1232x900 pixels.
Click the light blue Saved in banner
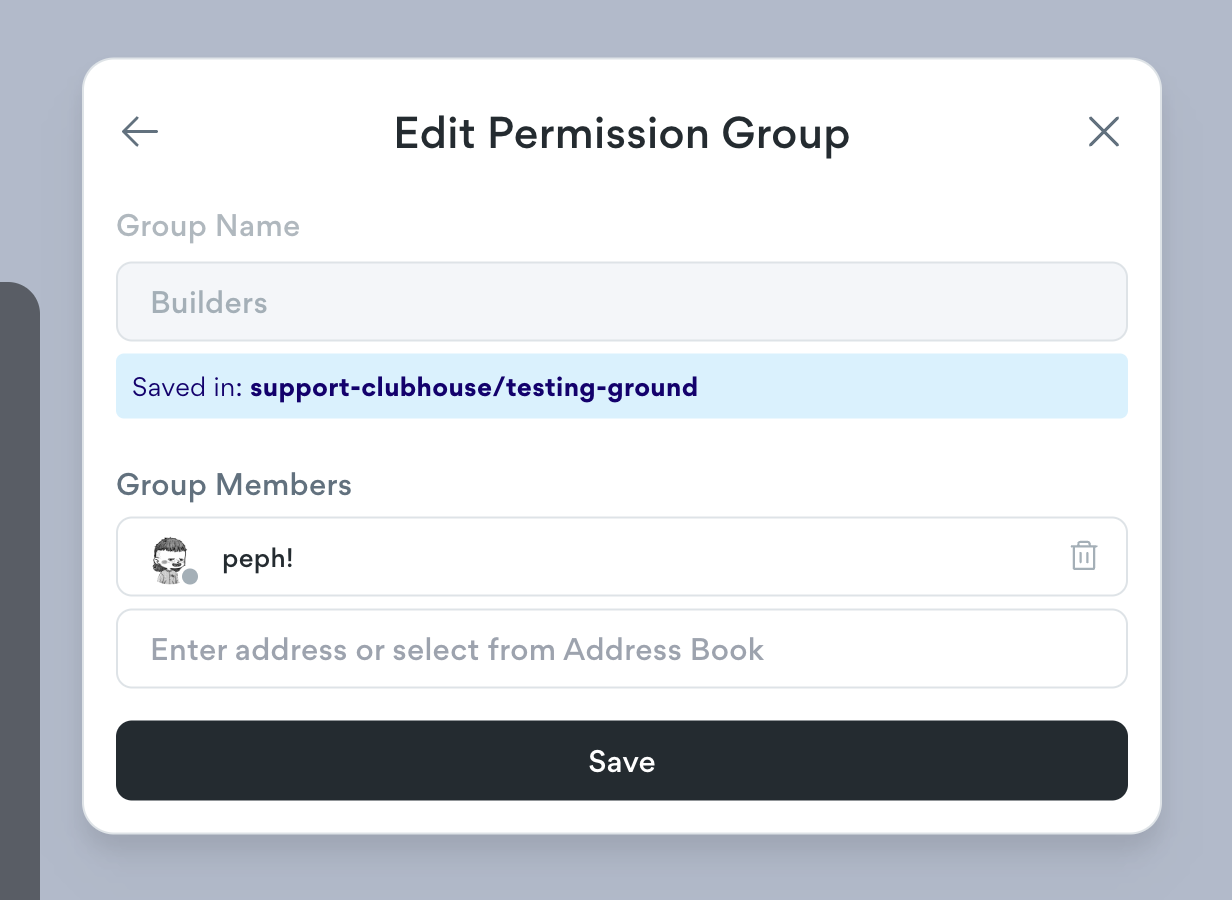(622, 386)
